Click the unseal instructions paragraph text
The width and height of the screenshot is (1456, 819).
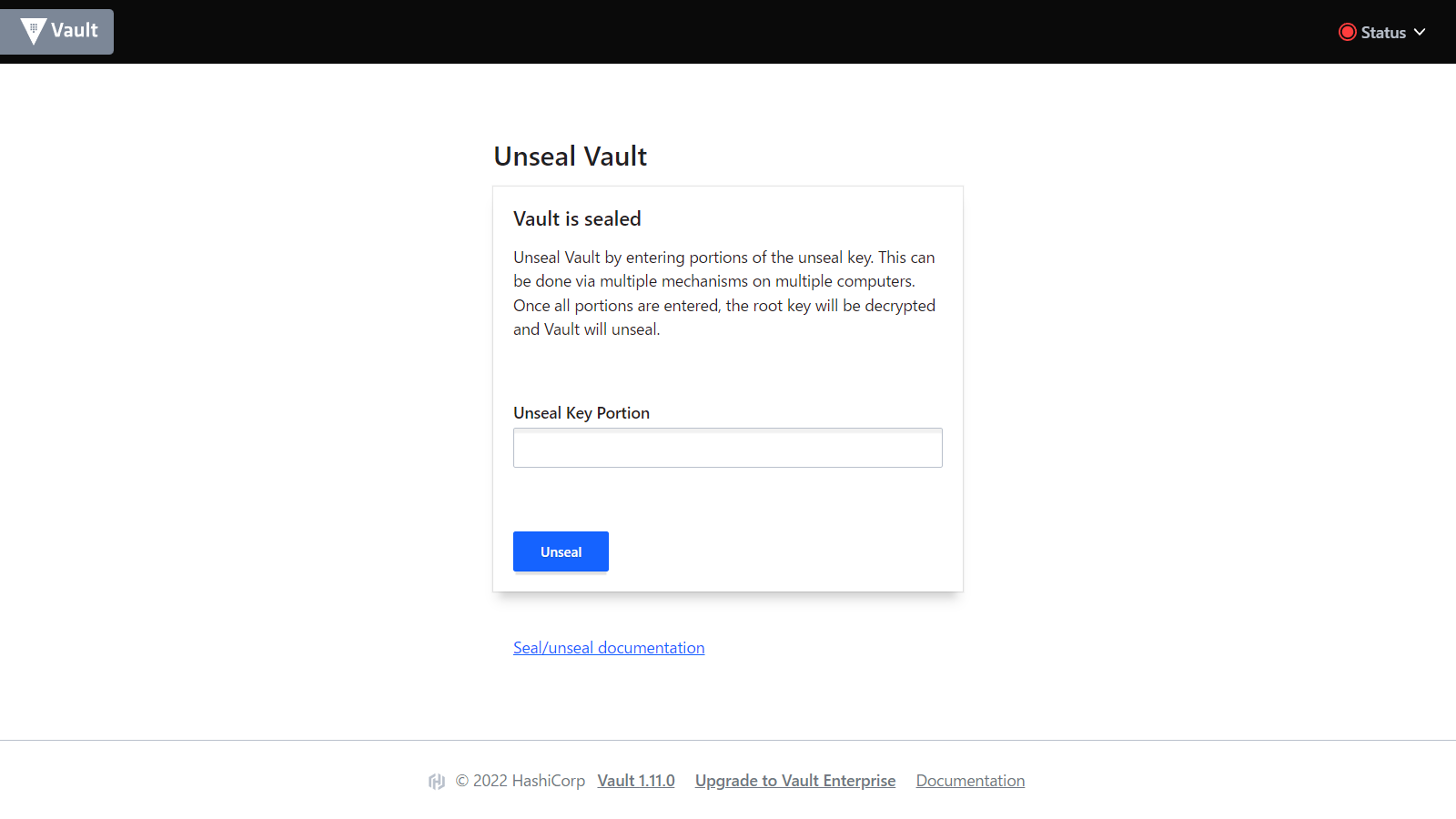pyautogui.click(x=723, y=293)
